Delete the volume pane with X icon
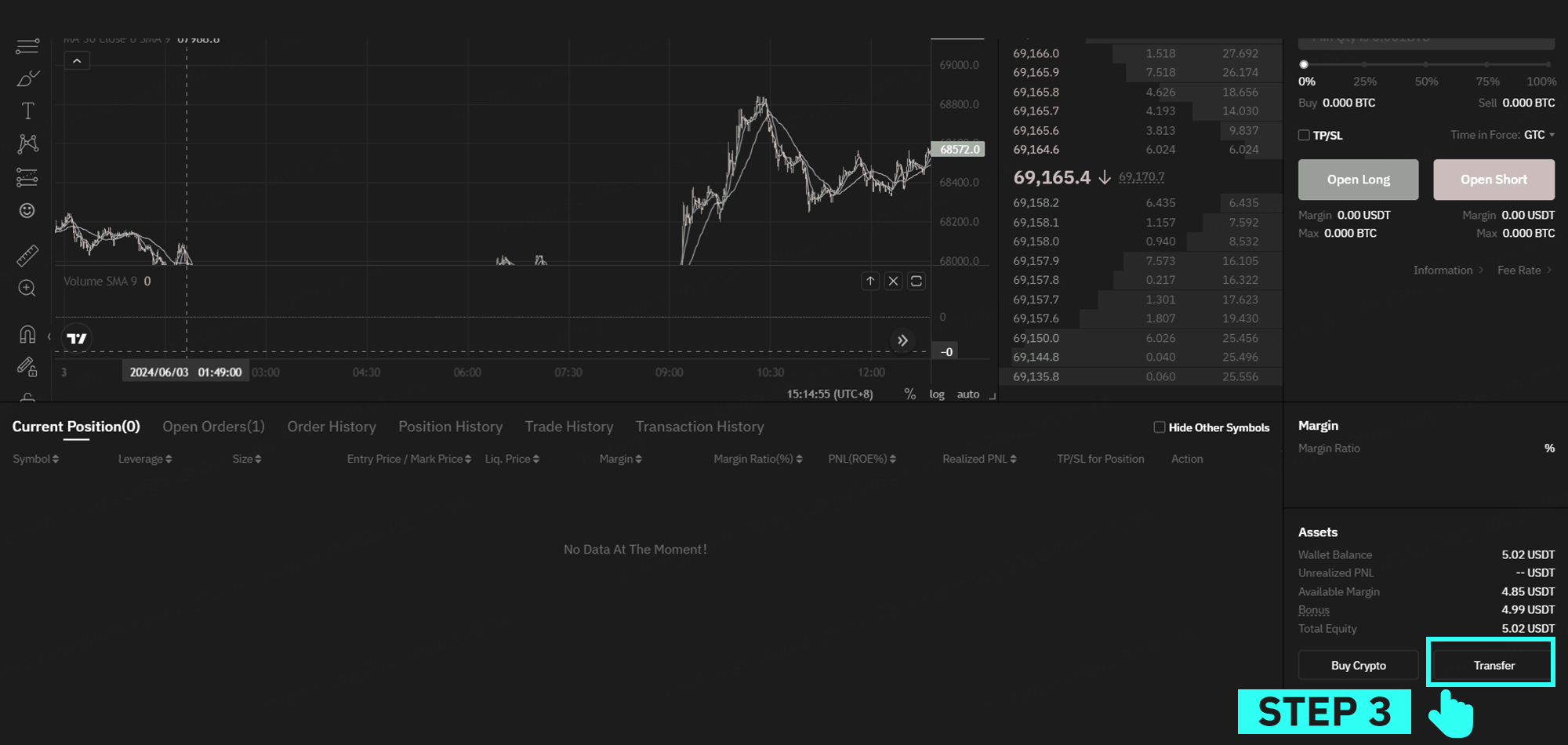This screenshot has width=1568, height=745. point(893,281)
